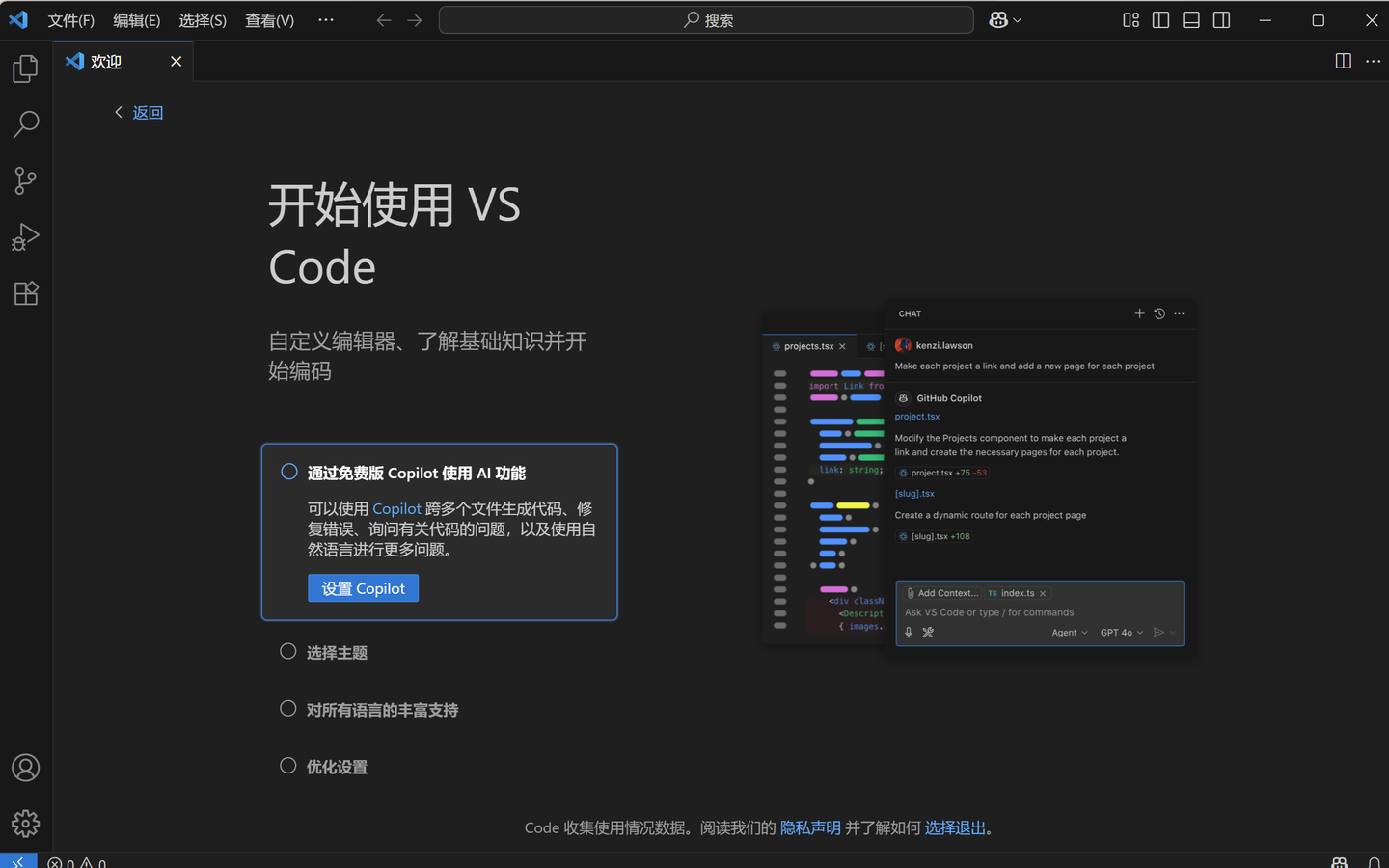Open the Copilot dropdown in the title bar
1389x868 pixels.
coord(1005,19)
